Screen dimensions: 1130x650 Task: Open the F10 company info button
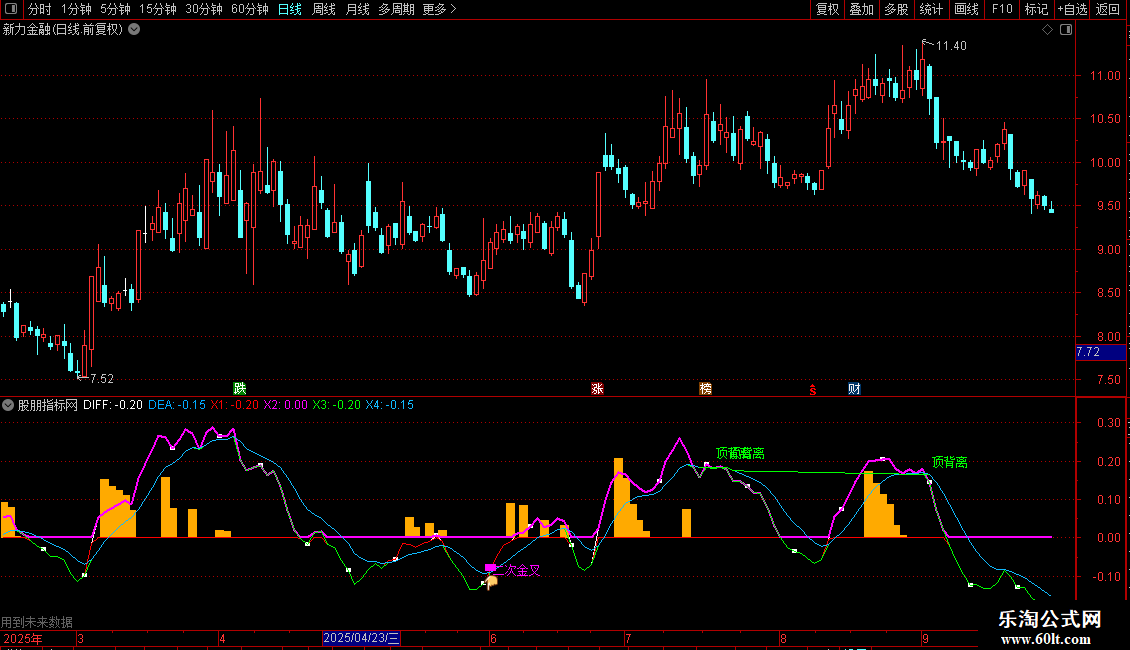[1002, 9]
